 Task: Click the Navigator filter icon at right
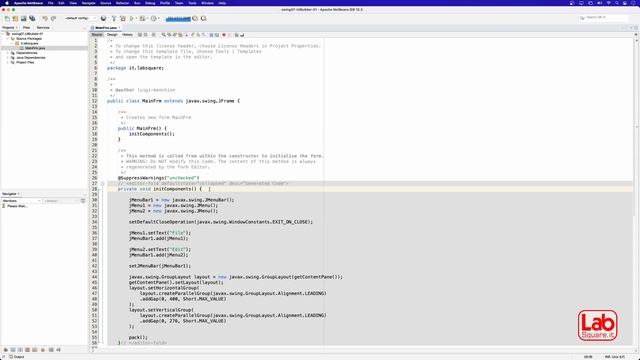click(x=83, y=201)
